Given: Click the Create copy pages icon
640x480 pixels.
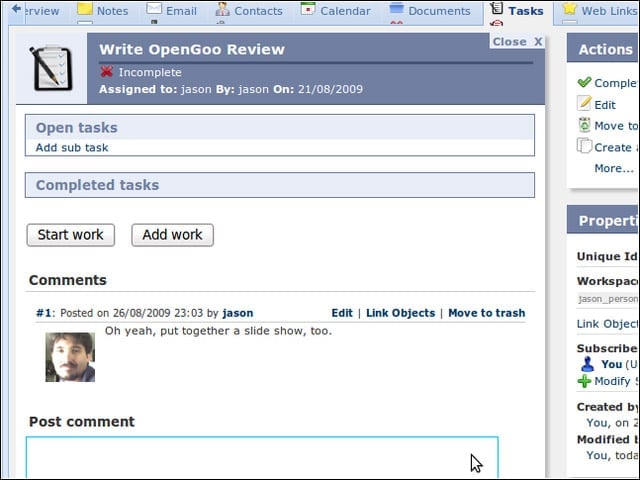Looking at the screenshot, I should 584,146.
